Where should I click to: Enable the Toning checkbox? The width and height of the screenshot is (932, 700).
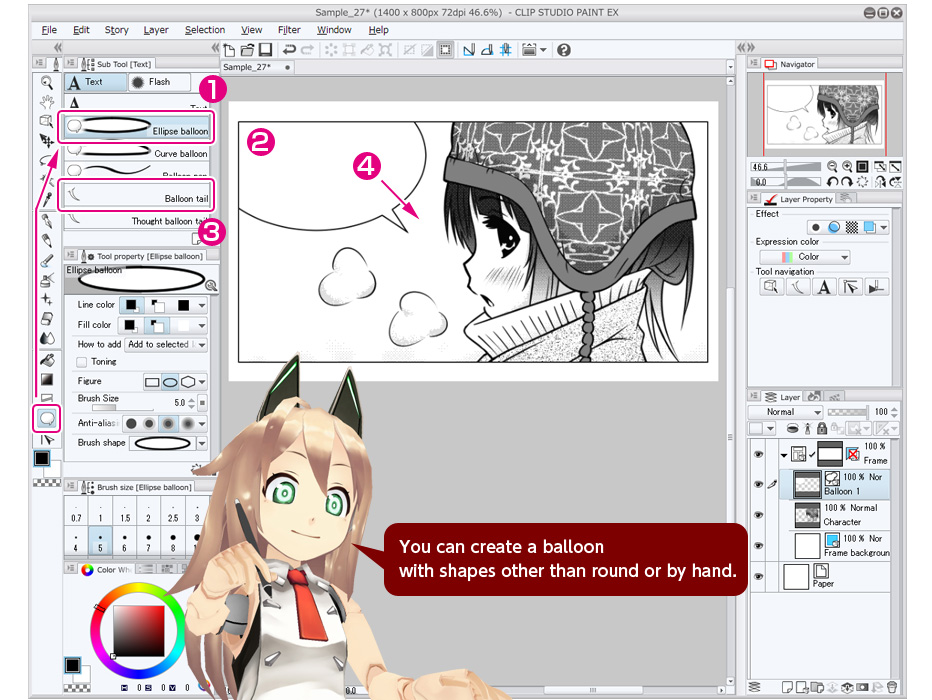pos(82,362)
